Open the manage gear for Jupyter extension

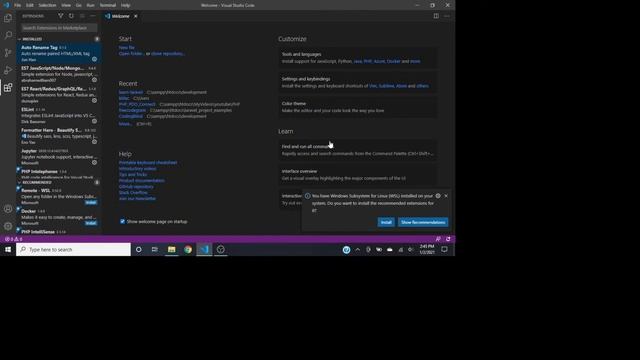tap(94, 162)
